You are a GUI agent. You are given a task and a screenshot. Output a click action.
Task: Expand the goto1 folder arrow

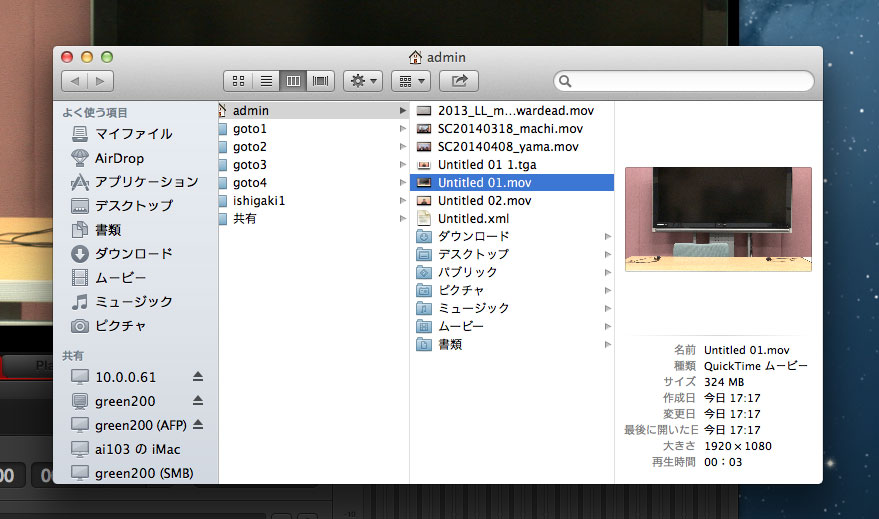click(x=403, y=129)
